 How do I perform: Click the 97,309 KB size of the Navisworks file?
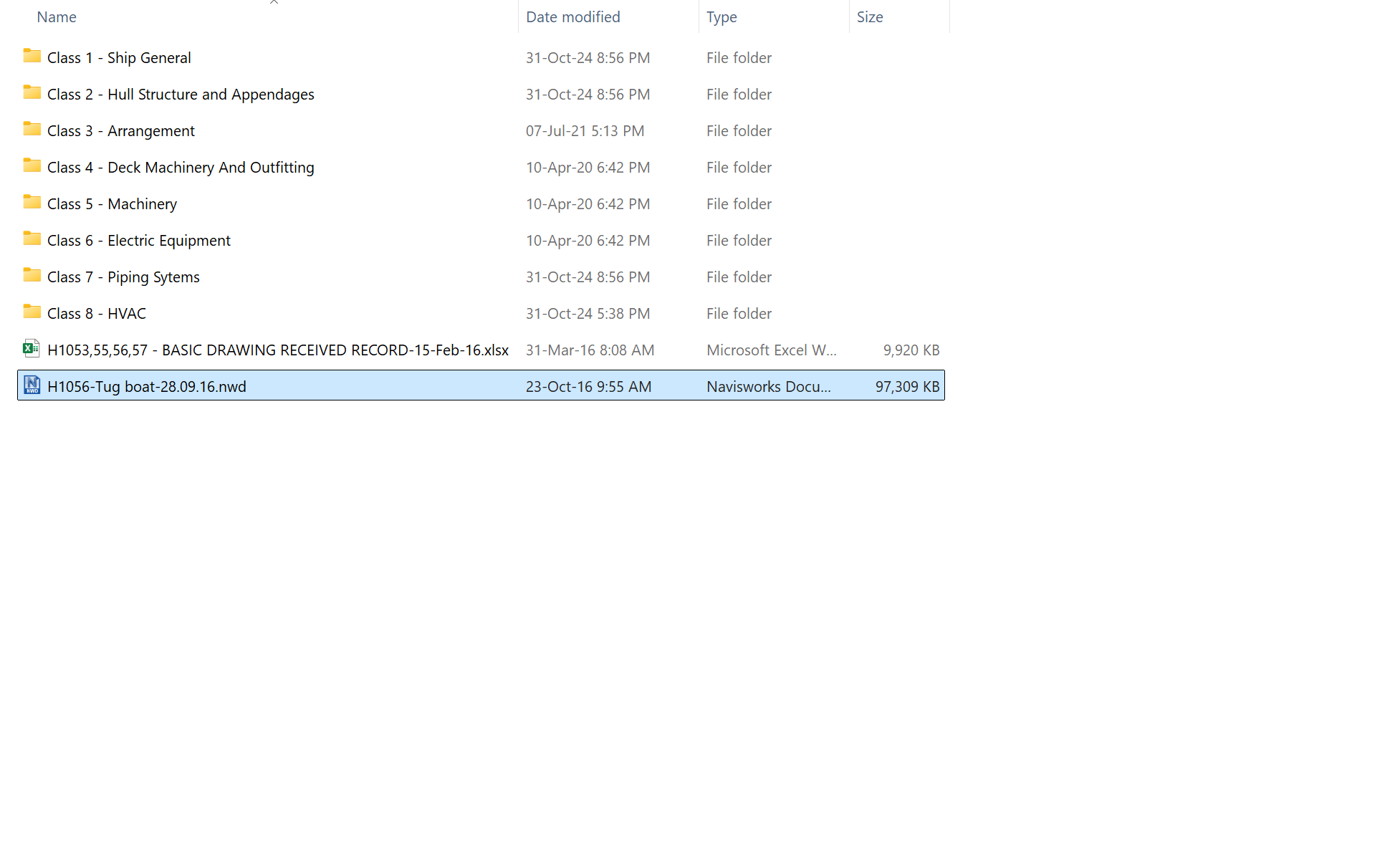pos(907,387)
